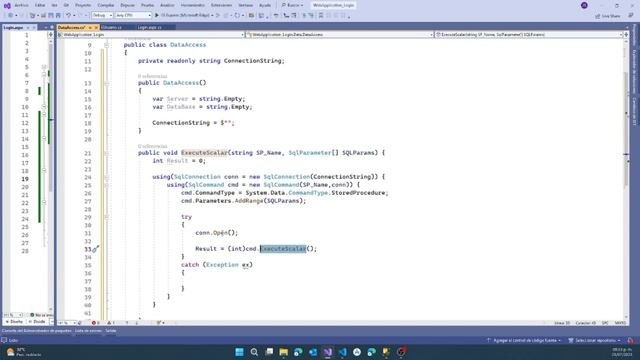640x360 pixels.
Task: Open Windows taskbar search
Action: [x=254, y=352]
